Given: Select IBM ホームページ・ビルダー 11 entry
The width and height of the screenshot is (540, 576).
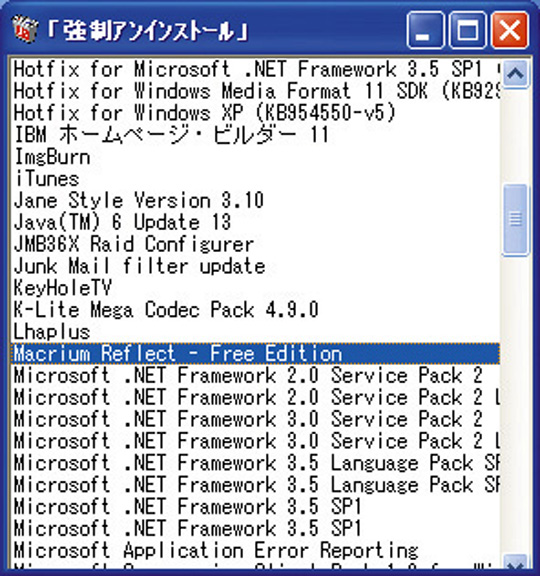Looking at the screenshot, I should (x=255, y=135).
